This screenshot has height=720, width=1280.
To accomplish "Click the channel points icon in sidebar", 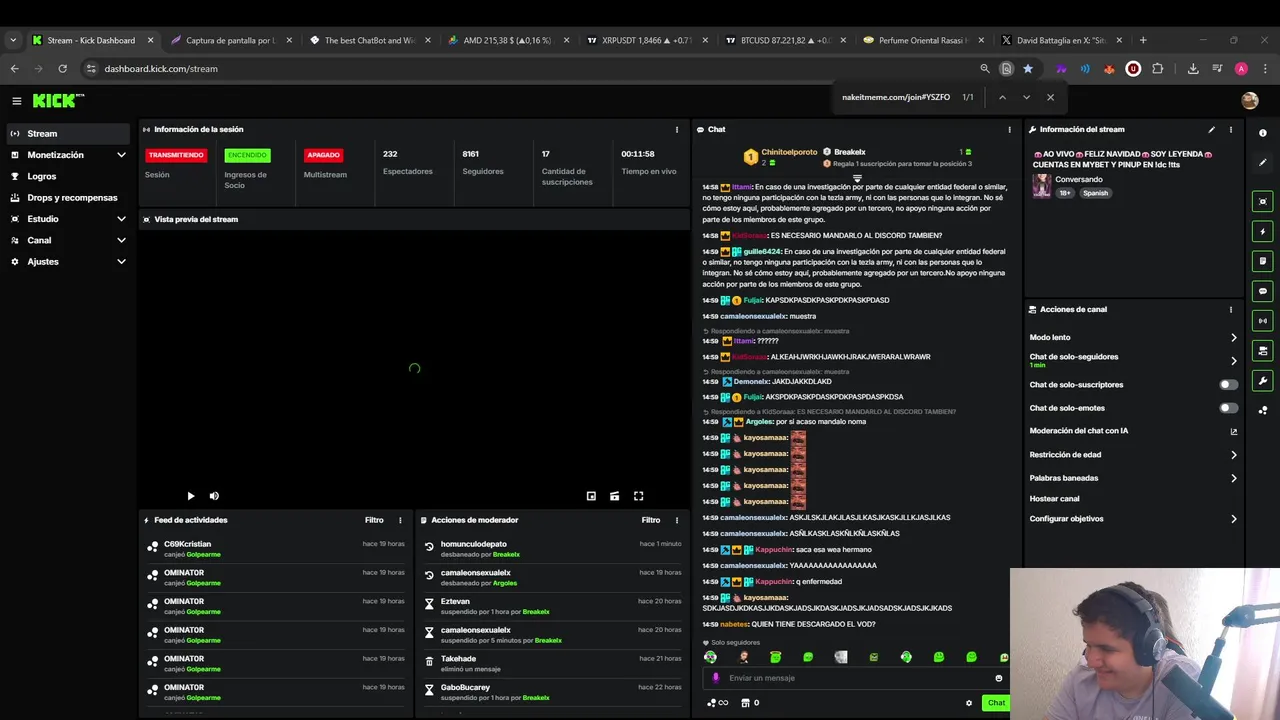I will pyautogui.click(x=1263, y=410).
